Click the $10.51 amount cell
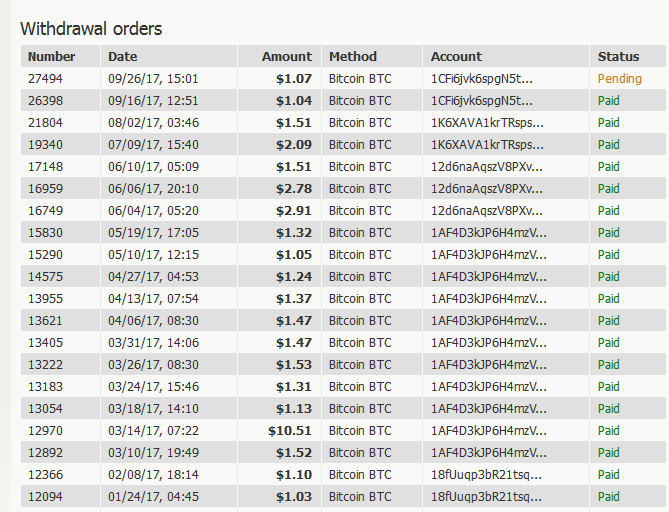The image size is (669, 512). (x=290, y=431)
